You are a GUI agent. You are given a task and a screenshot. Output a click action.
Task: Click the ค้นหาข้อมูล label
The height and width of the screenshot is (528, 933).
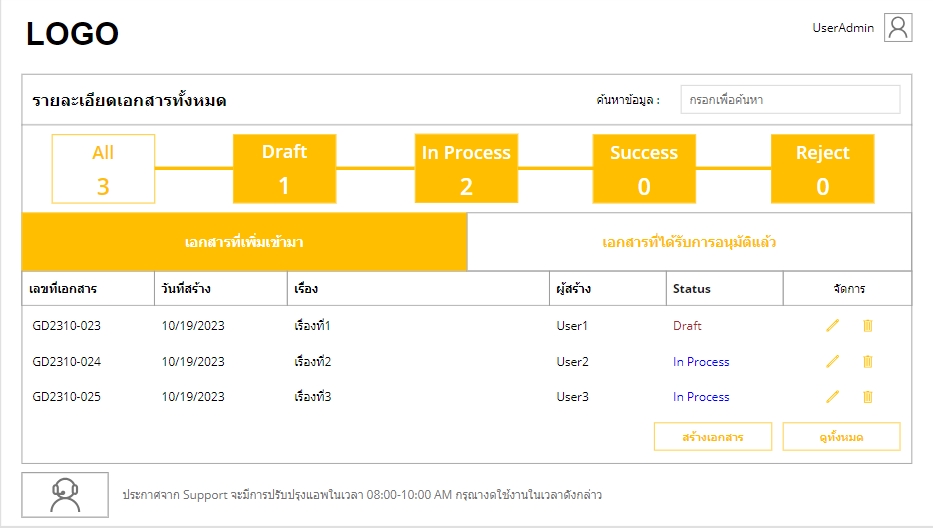[x=628, y=99]
